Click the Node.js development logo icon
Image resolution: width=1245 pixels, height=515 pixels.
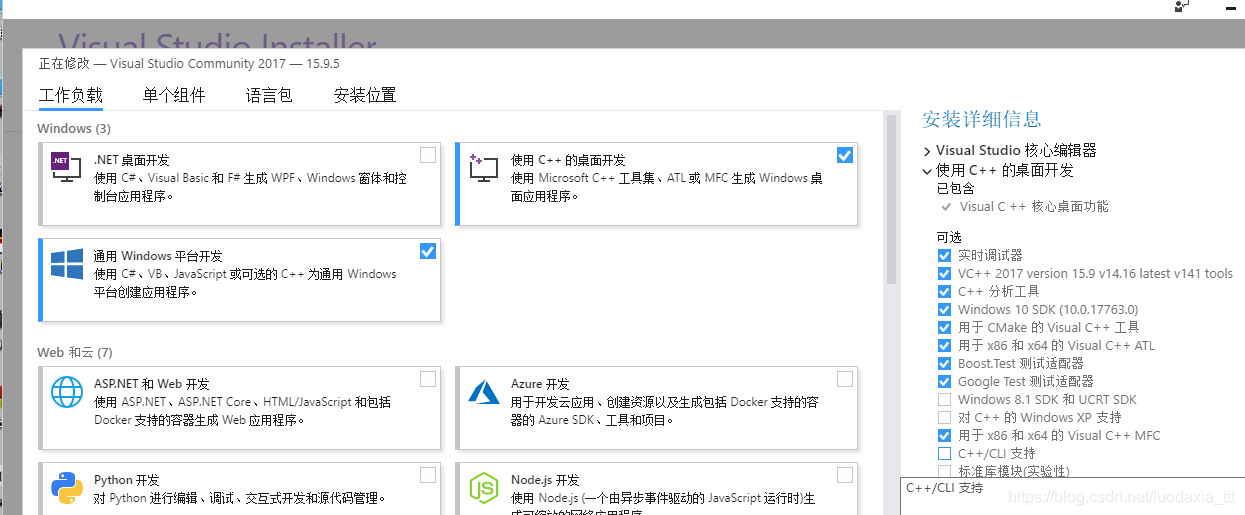pyautogui.click(x=484, y=488)
